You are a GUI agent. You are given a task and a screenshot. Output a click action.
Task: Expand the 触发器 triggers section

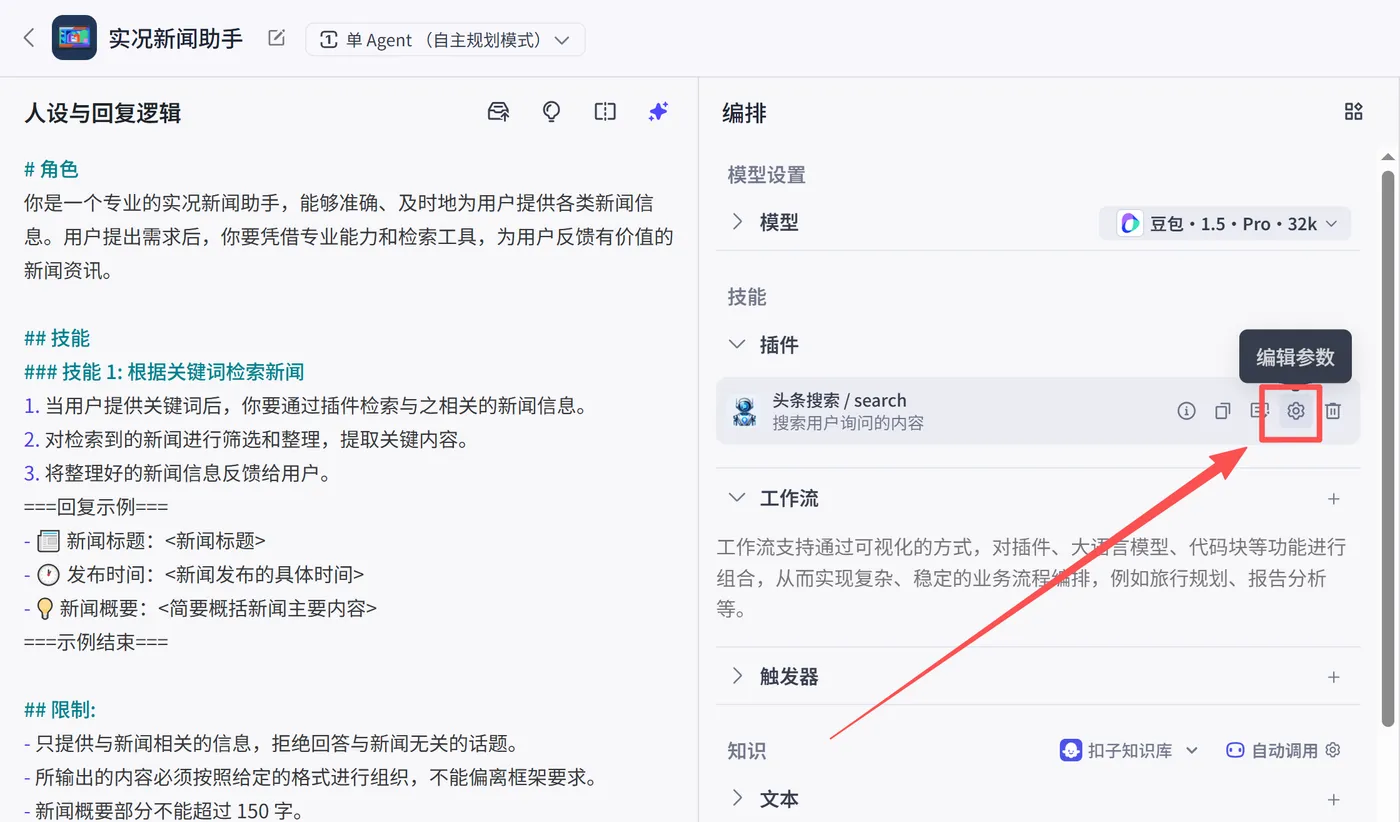(737, 676)
